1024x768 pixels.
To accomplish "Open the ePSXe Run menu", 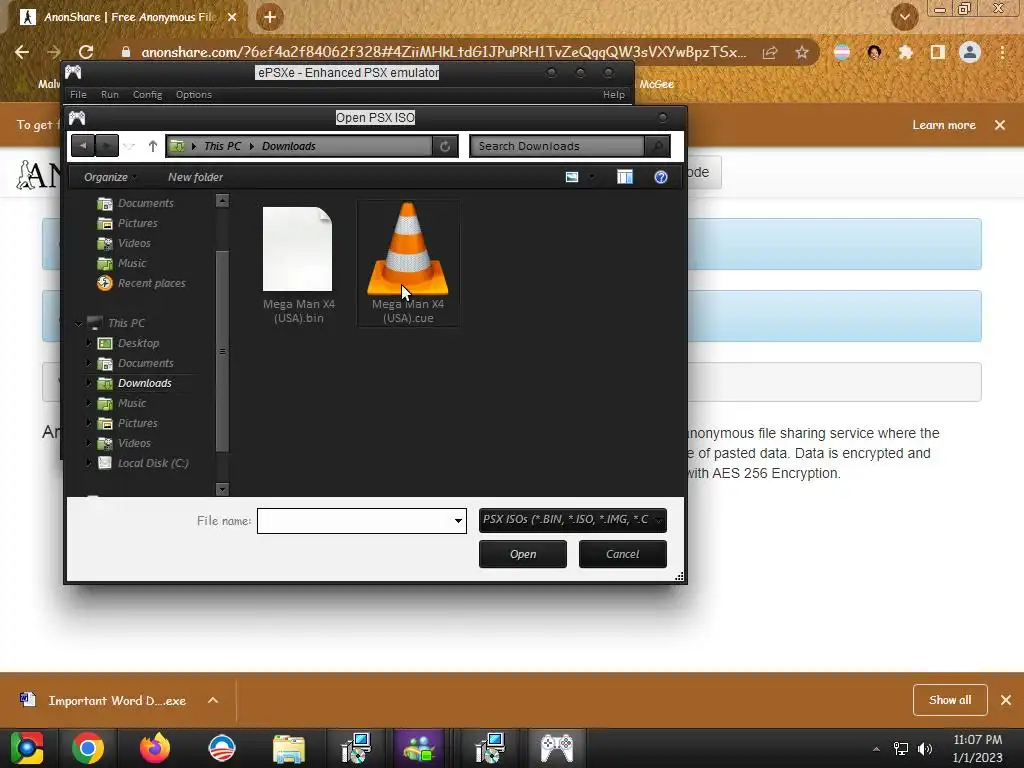I will click(110, 95).
